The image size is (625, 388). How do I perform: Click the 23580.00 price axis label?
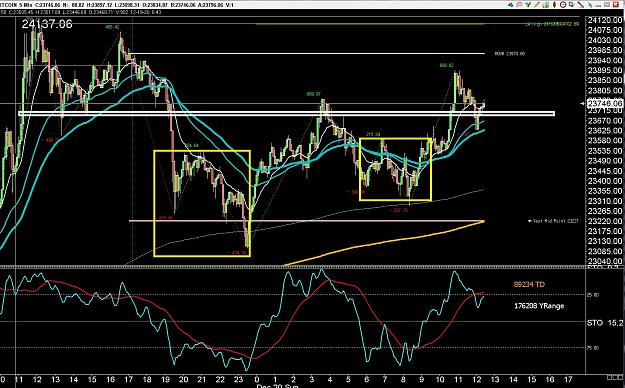[x=605, y=141]
